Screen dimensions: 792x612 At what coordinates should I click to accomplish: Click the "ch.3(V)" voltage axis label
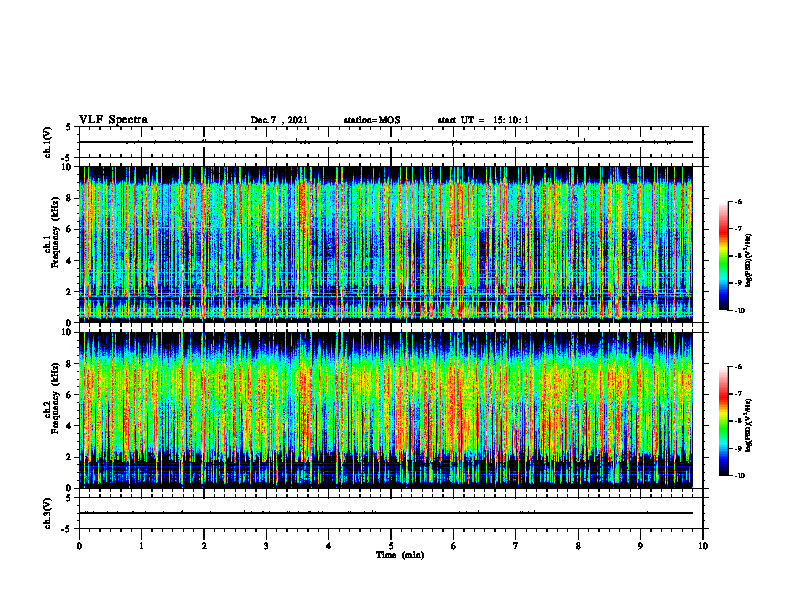[47, 513]
